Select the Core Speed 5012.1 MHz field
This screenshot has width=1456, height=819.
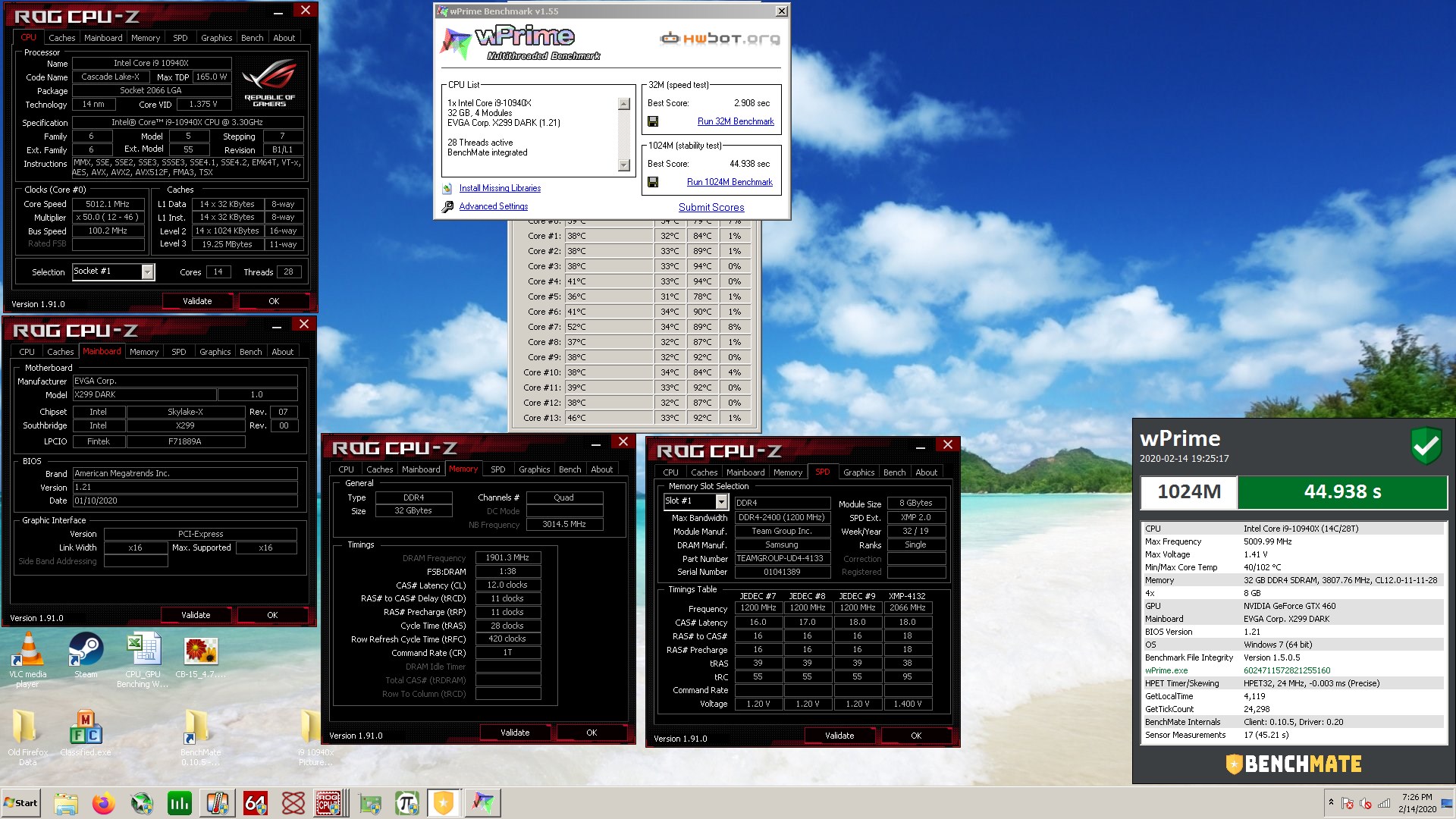click(x=108, y=204)
